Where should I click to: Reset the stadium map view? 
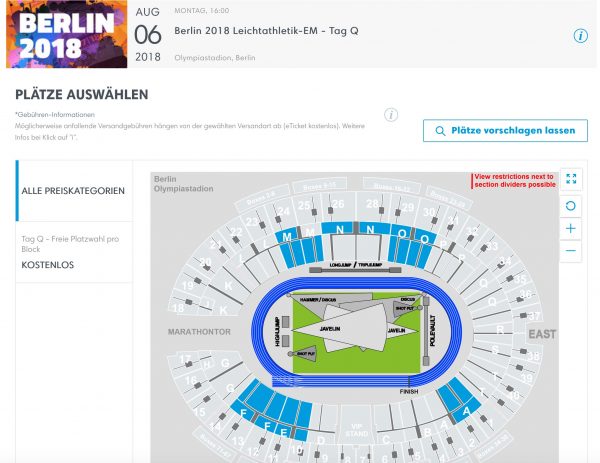(x=571, y=206)
